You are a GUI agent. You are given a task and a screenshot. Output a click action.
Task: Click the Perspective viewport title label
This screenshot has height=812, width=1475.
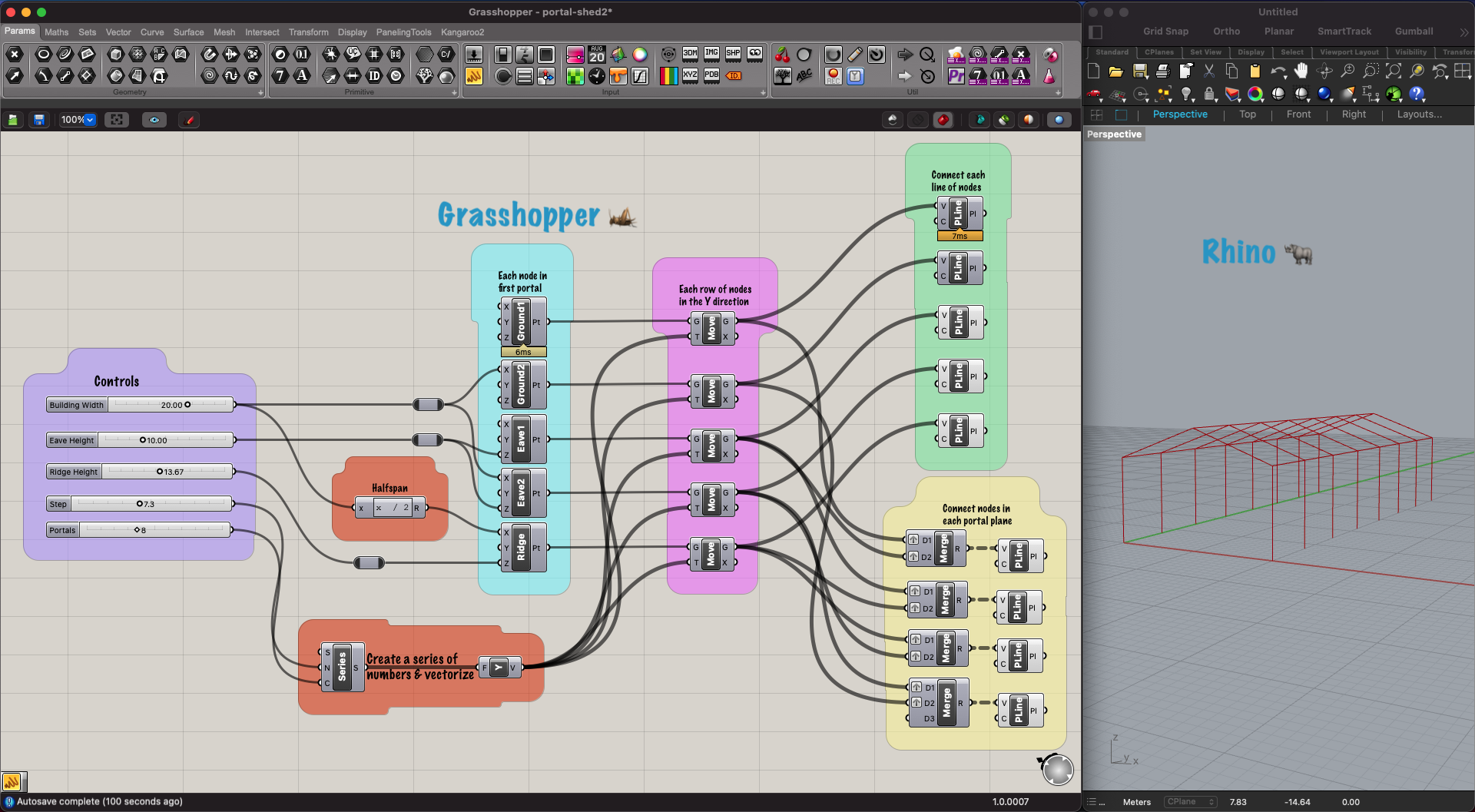pyautogui.click(x=1114, y=134)
